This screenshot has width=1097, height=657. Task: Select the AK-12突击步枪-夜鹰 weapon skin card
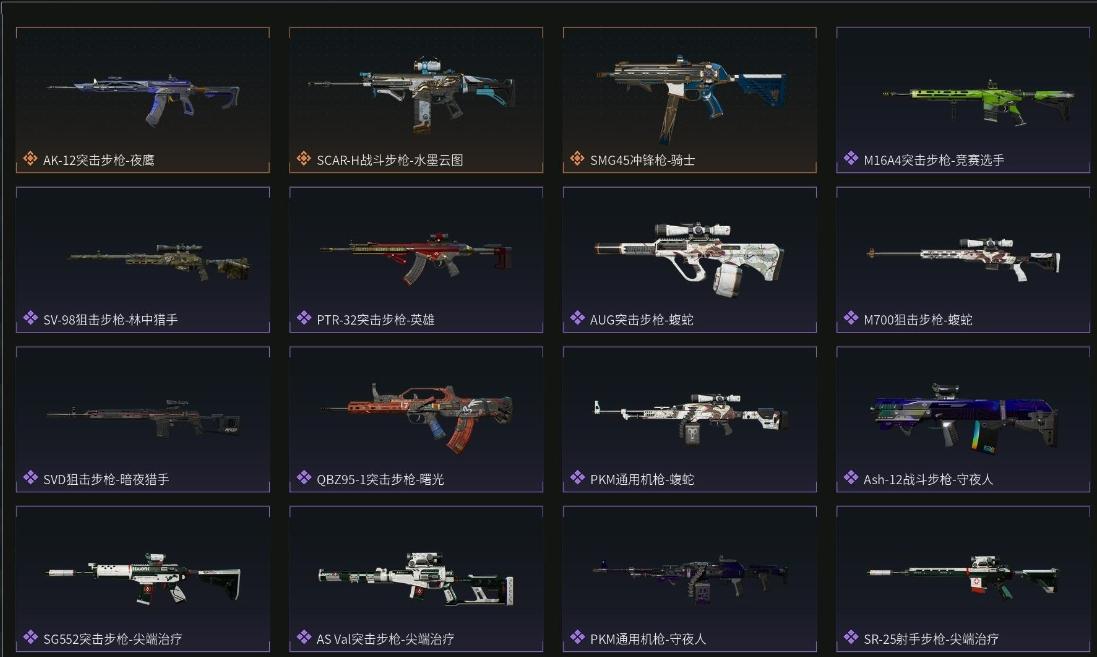point(143,99)
